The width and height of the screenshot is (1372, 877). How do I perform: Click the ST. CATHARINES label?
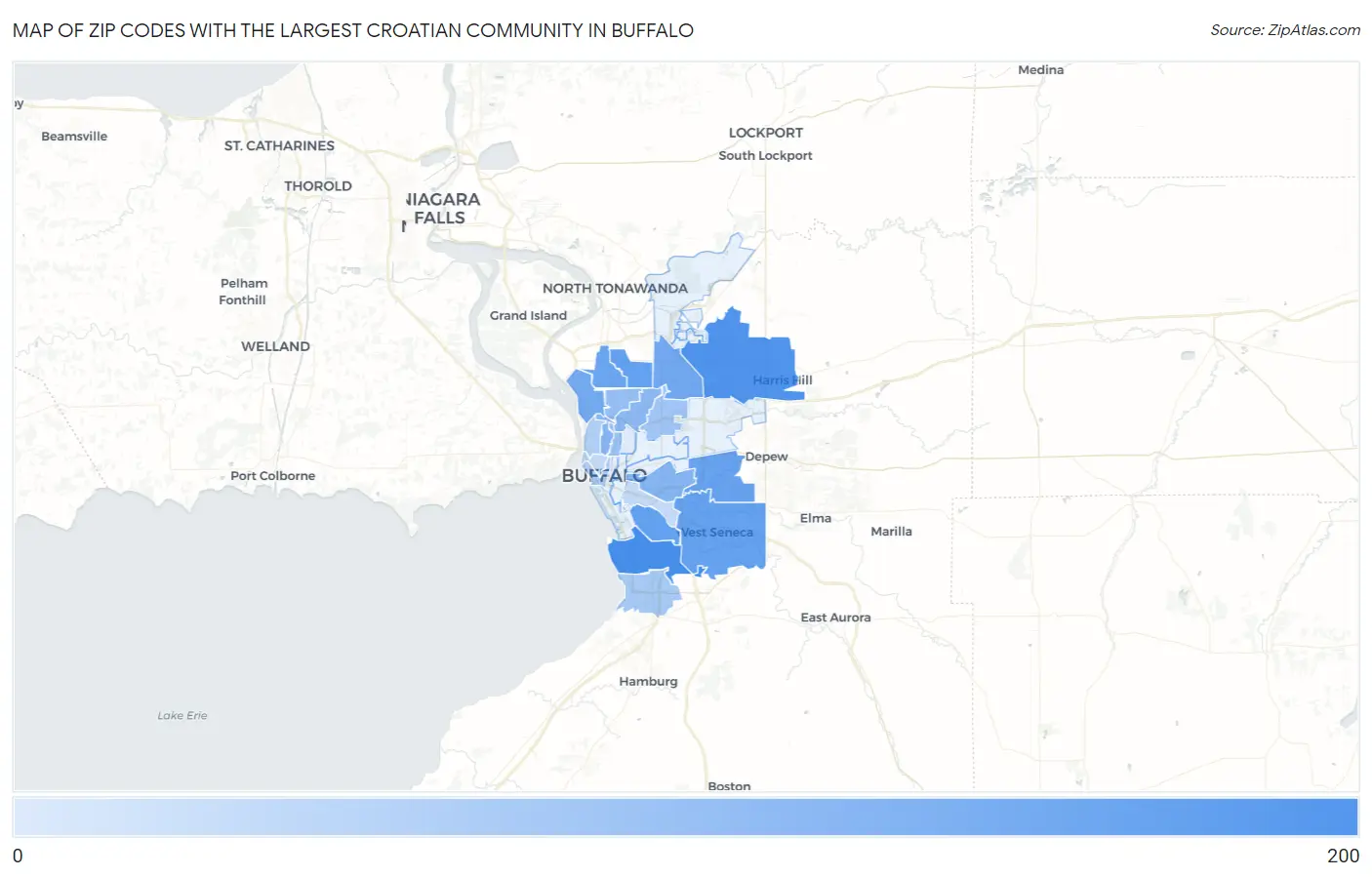click(x=279, y=145)
